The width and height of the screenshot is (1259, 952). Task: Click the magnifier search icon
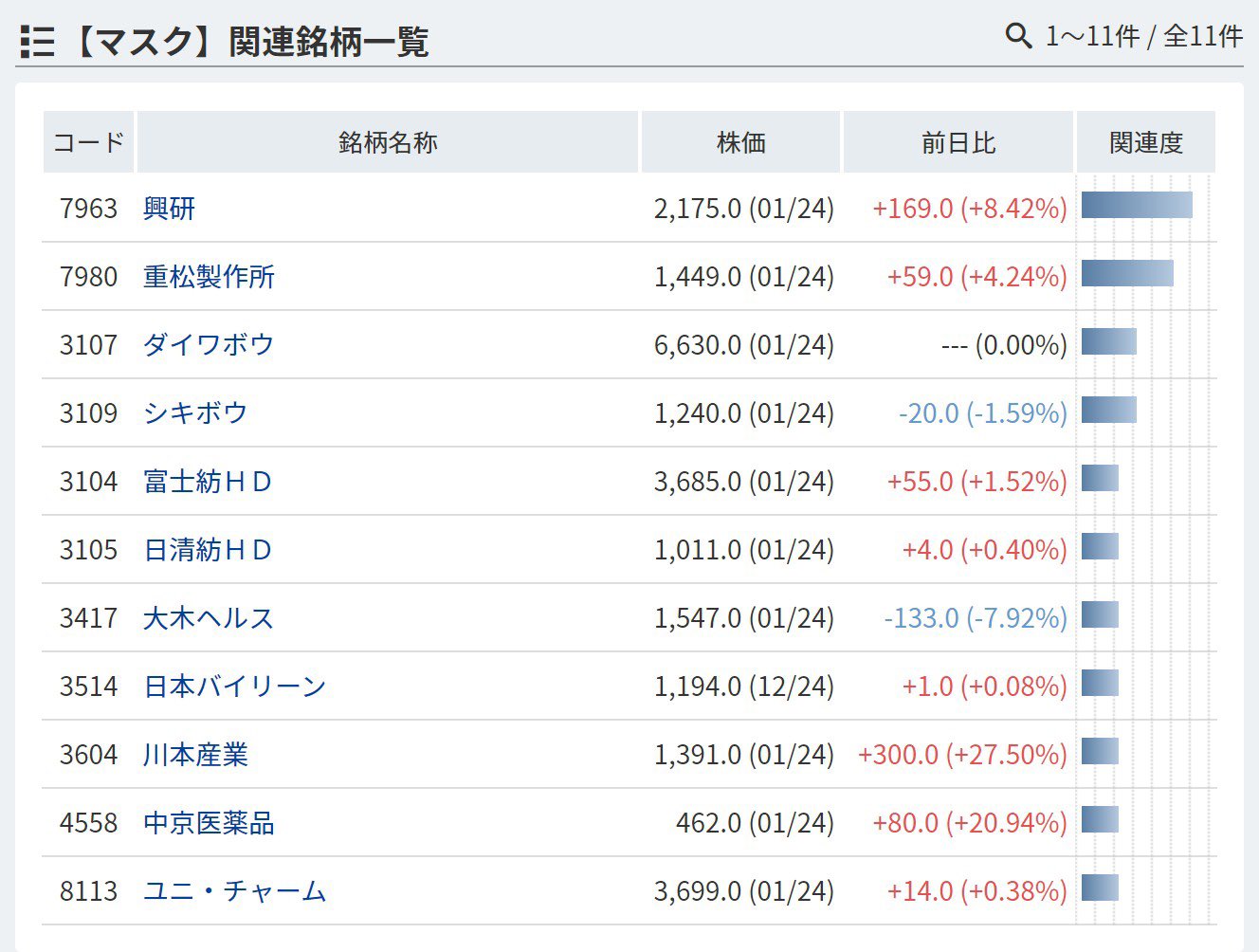(1018, 36)
